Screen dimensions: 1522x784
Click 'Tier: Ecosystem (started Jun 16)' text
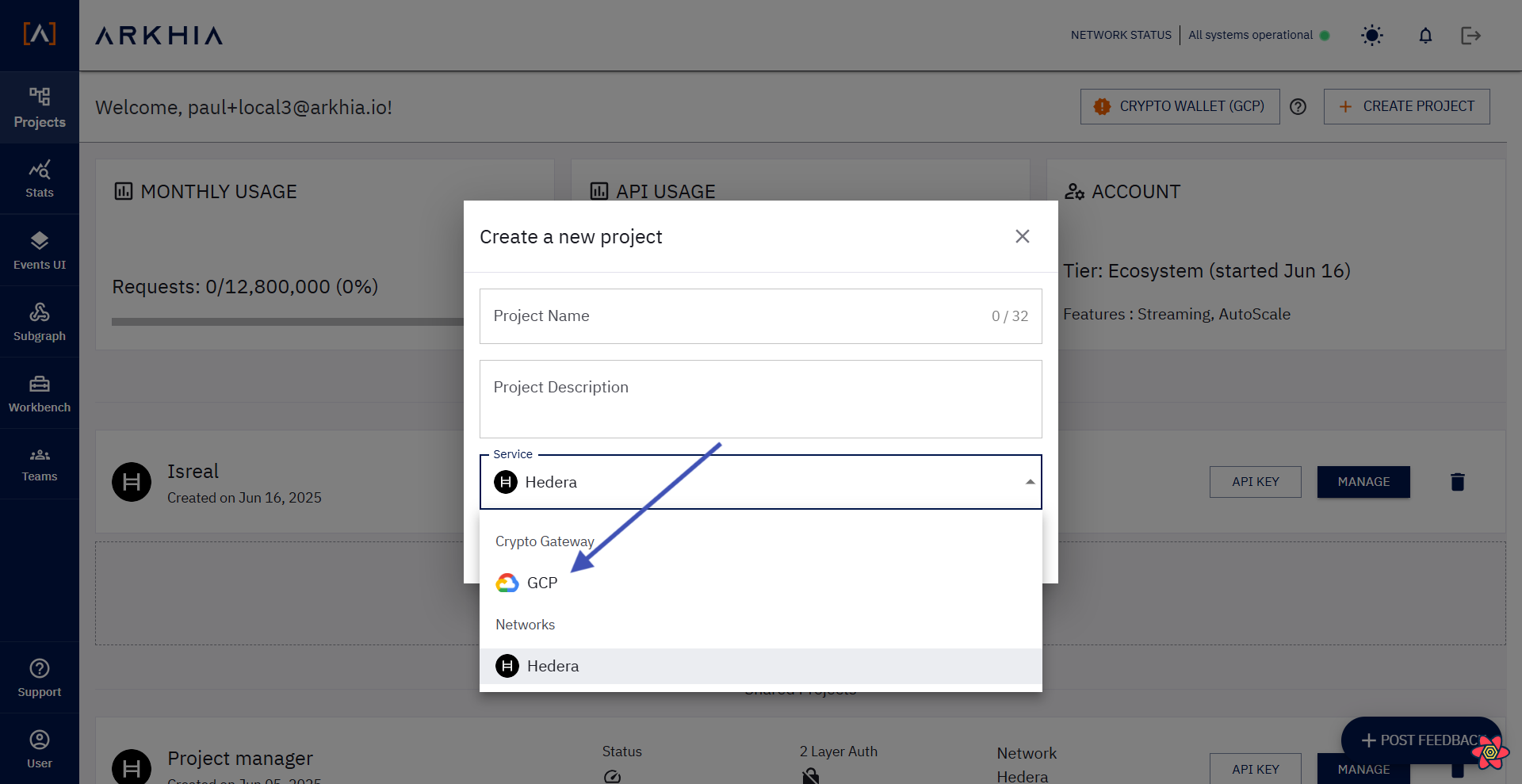tap(1207, 271)
